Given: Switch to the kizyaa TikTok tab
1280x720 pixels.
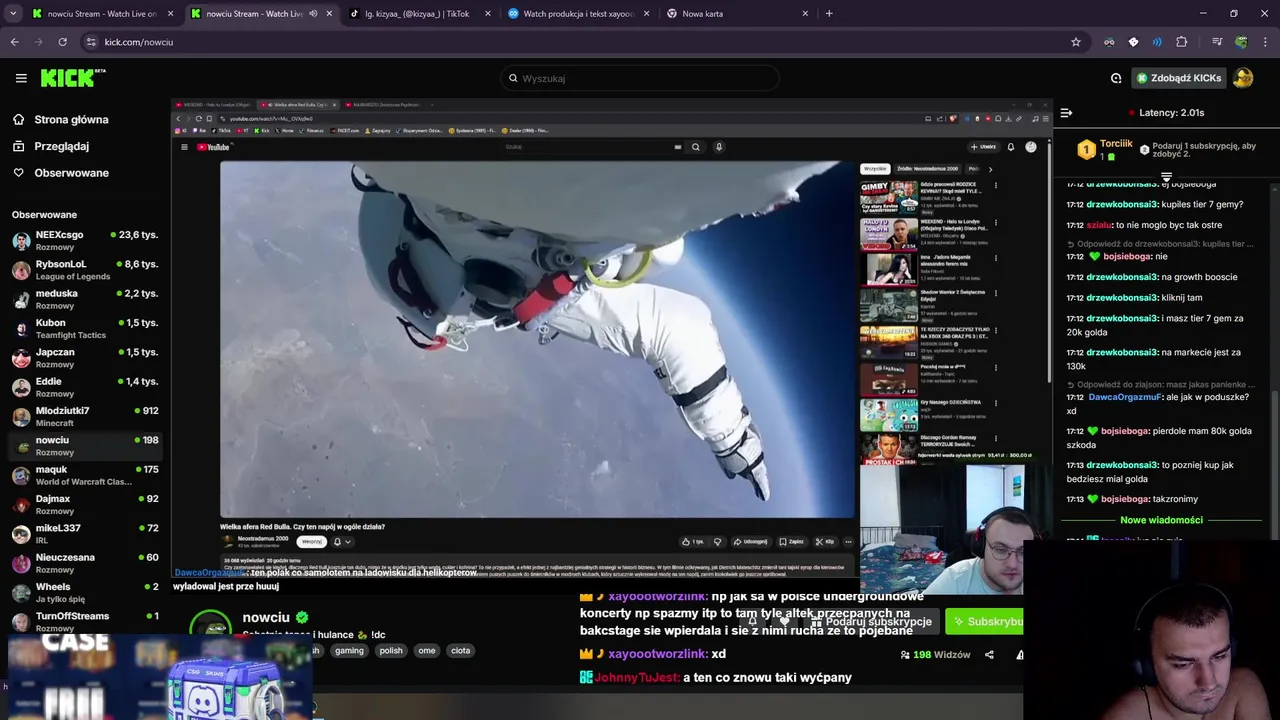Looking at the screenshot, I should [x=420, y=14].
